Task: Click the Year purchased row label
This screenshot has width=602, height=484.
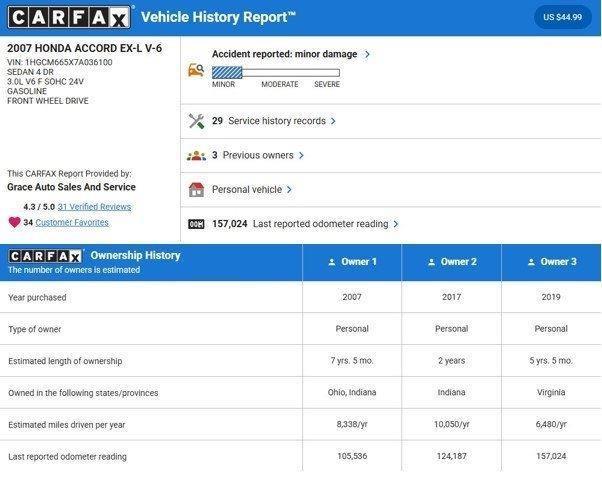Action: [x=37, y=297]
